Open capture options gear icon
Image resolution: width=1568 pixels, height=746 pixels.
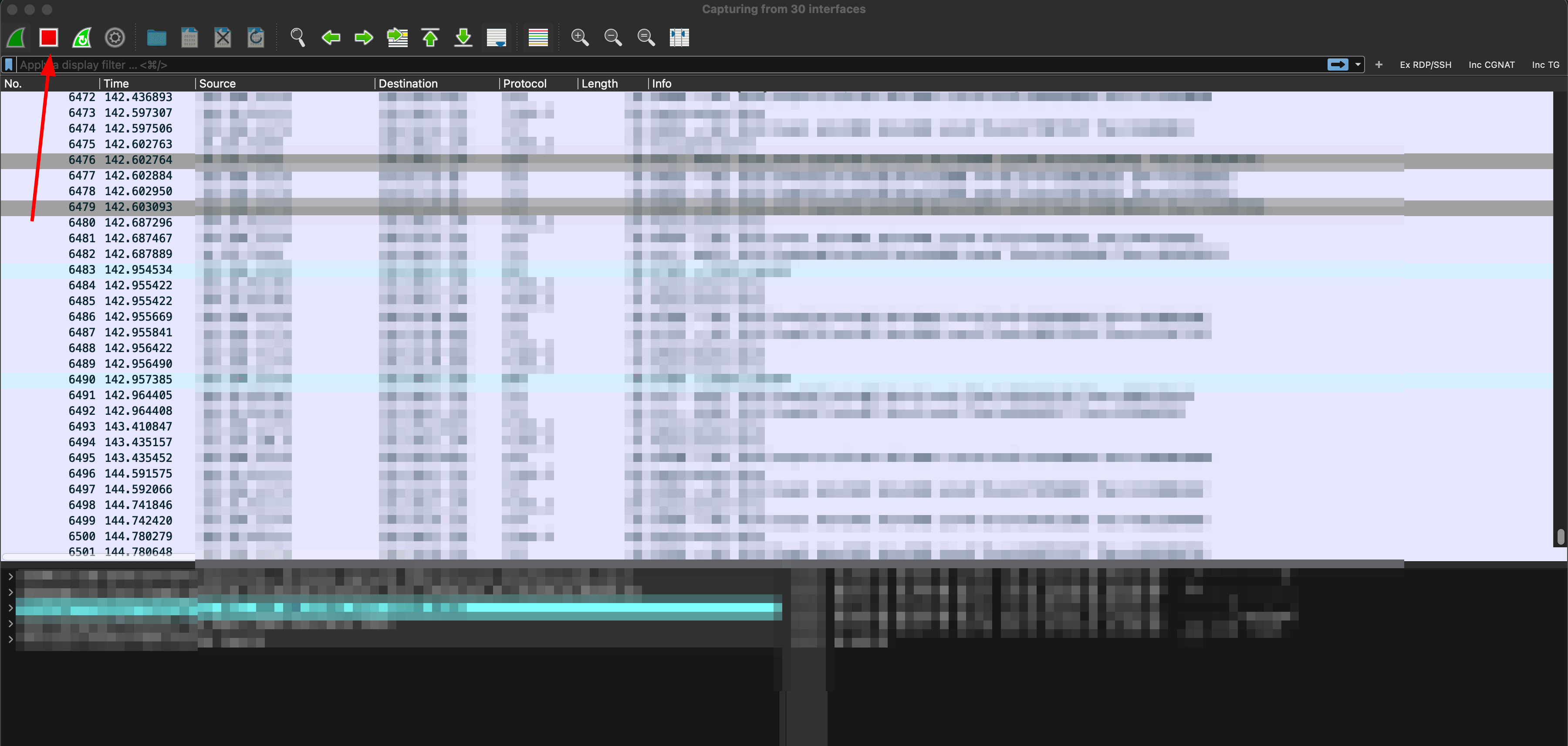(x=115, y=38)
